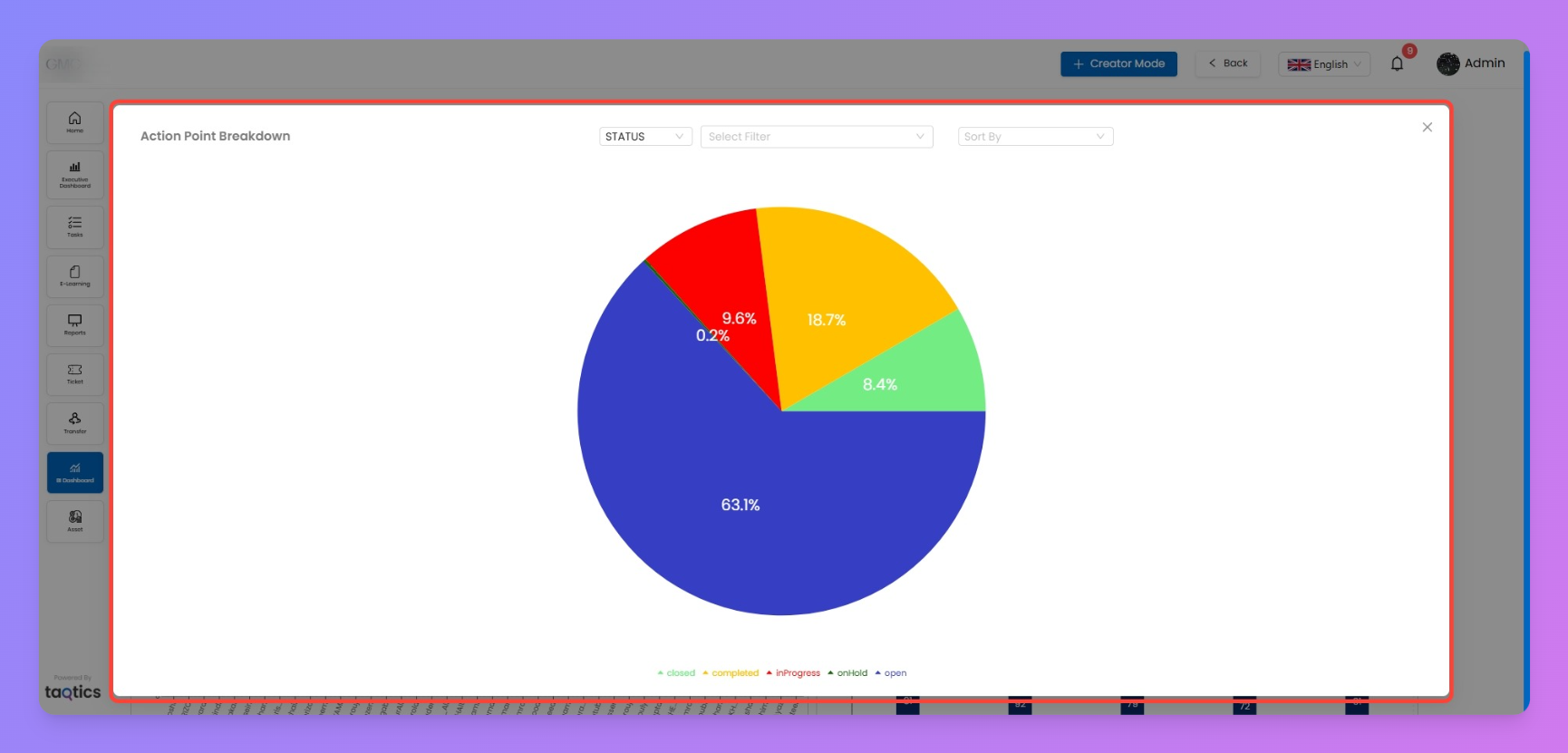Click the Creator Mode button

coord(1119,63)
